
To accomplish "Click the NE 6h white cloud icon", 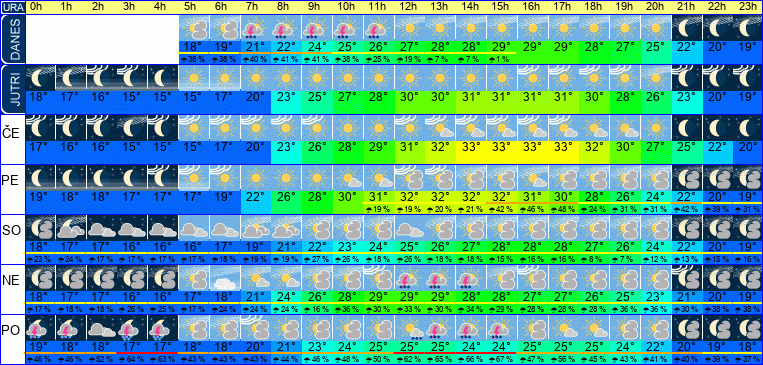I will pyautogui.click(x=225, y=278).
